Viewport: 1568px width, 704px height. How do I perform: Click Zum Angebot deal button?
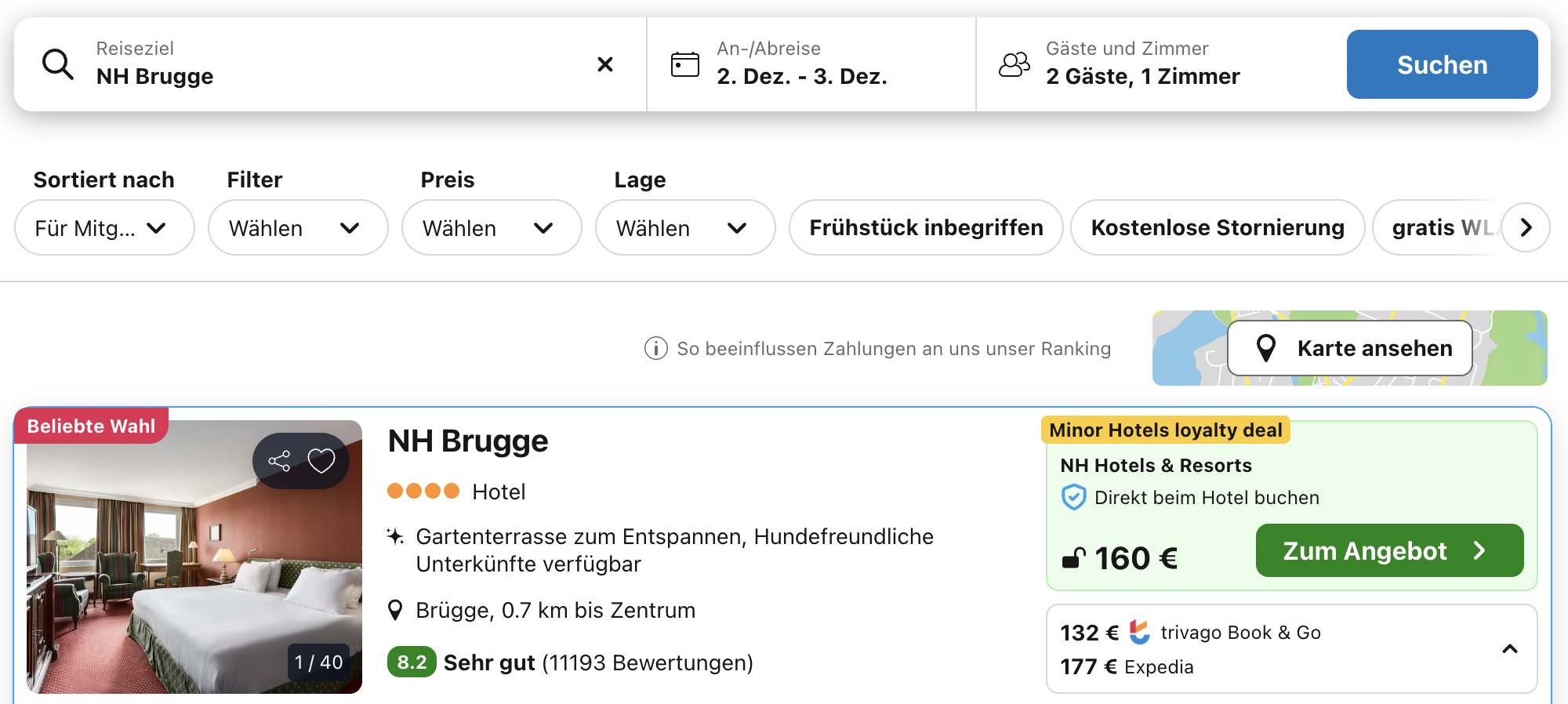tap(1390, 550)
